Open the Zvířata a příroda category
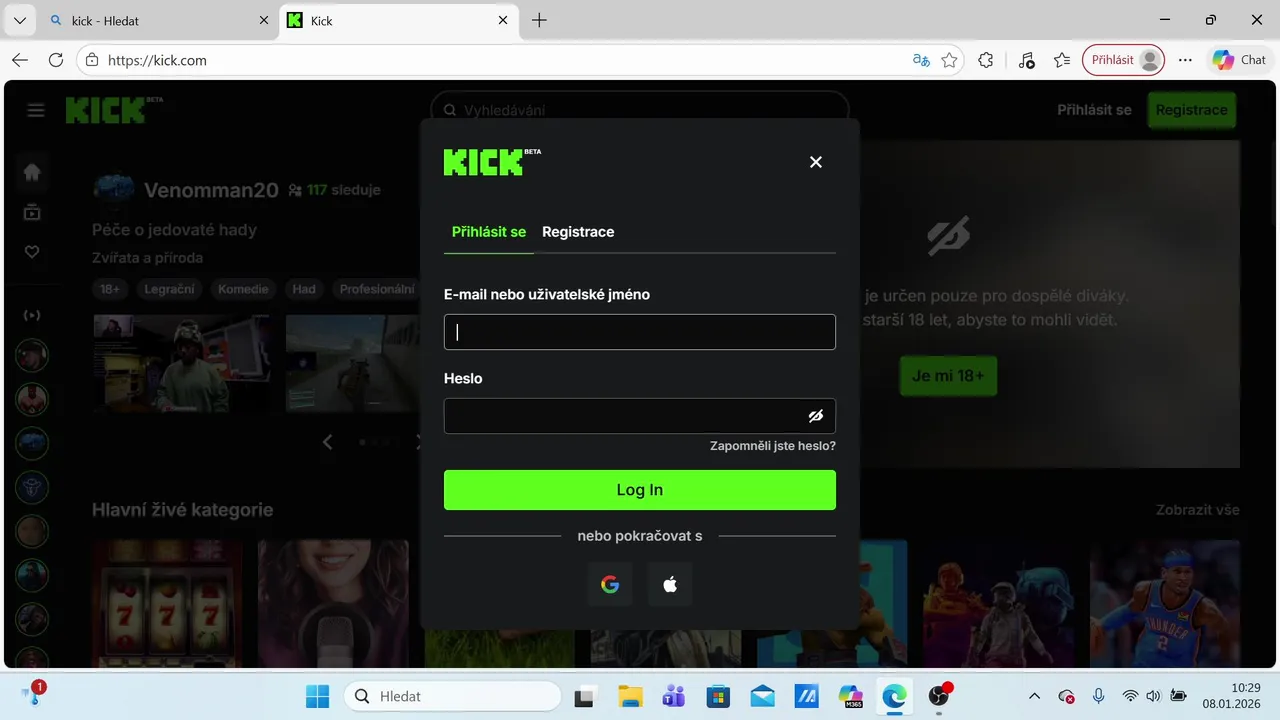1280x720 pixels. [x=148, y=258]
